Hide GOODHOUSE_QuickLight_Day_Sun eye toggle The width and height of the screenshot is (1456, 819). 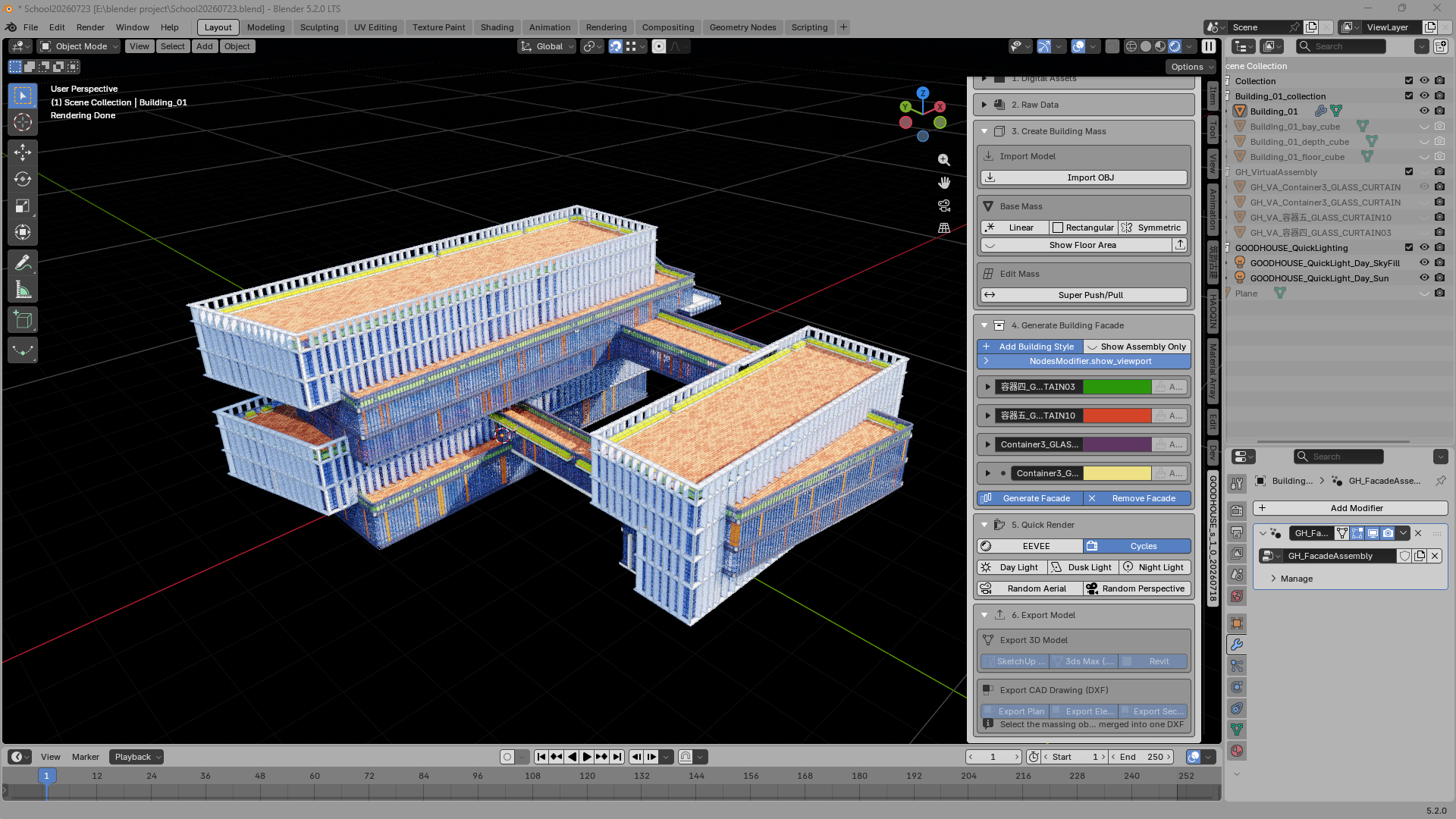1424,278
